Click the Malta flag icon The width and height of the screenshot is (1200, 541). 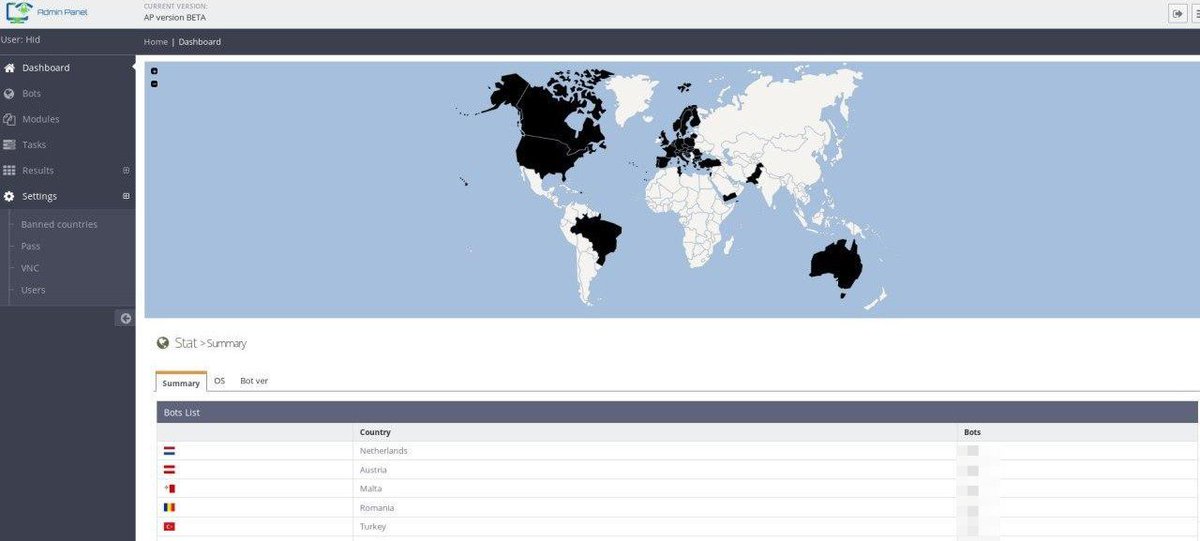169,489
